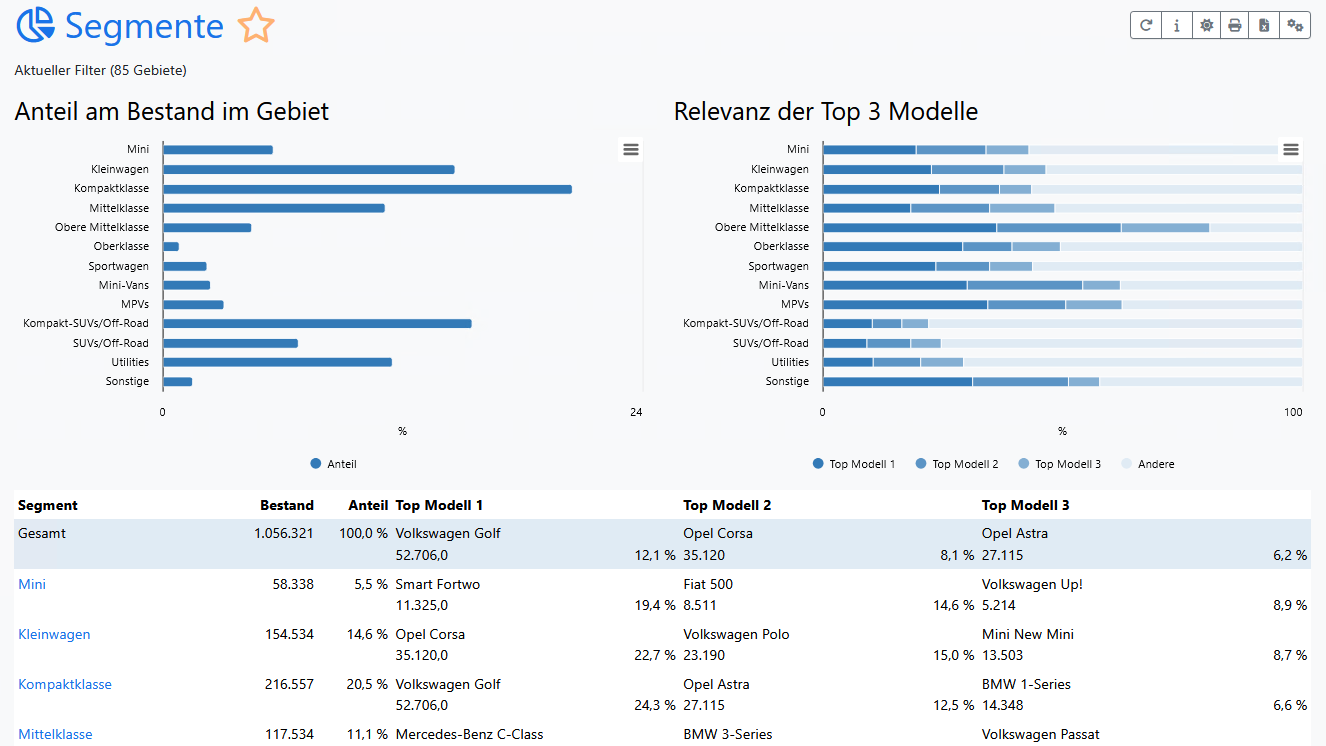Click the 'BMW 3-Series' model cell
Image resolution: width=1326 pixels, height=746 pixels.
(x=728, y=734)
